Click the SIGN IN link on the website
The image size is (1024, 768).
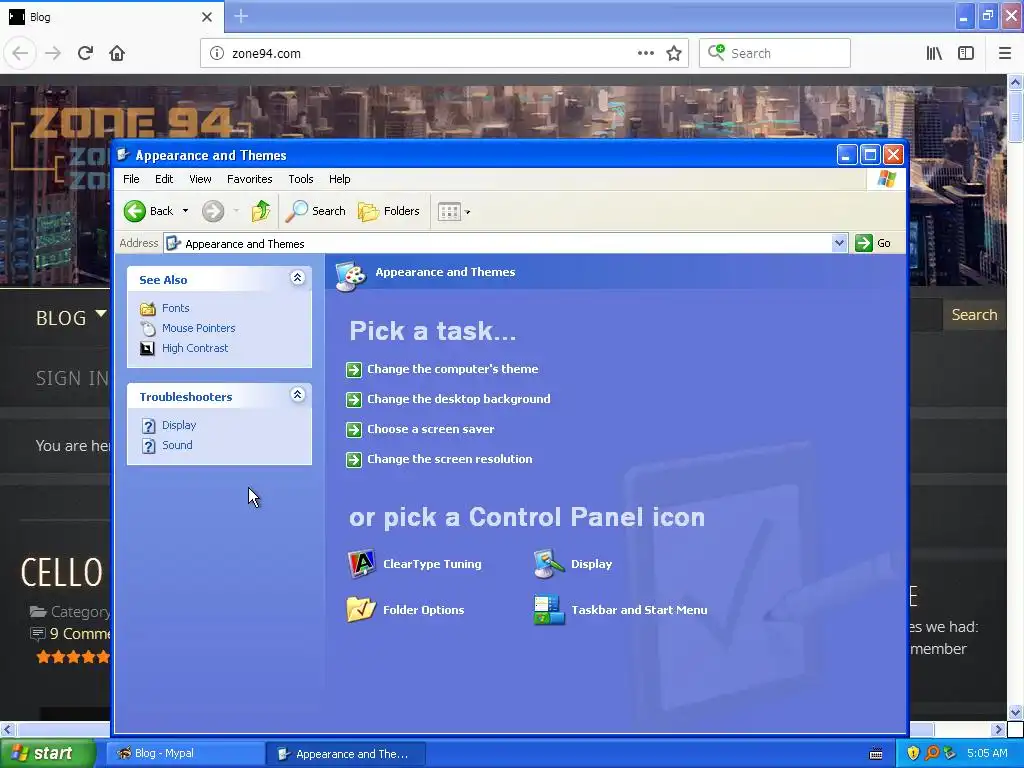(72, 378)
